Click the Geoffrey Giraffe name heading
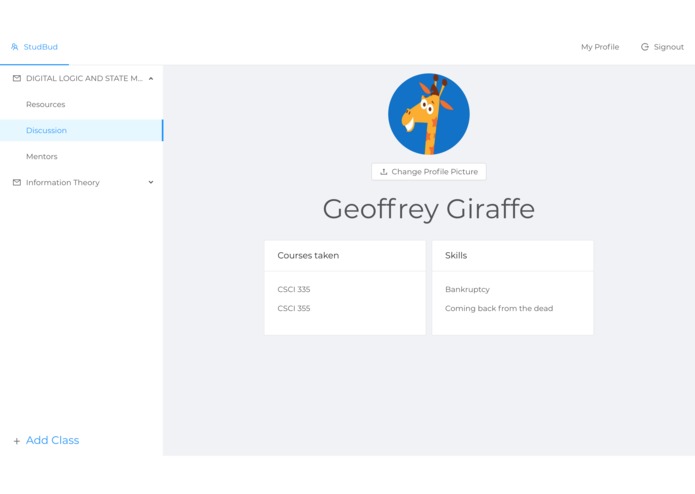 (x=429, y=209)
